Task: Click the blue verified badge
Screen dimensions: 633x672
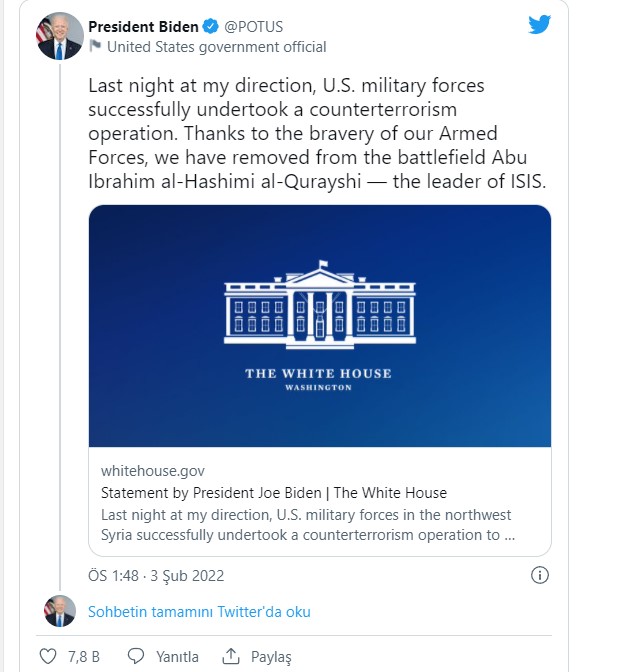Action: (211, 27)
